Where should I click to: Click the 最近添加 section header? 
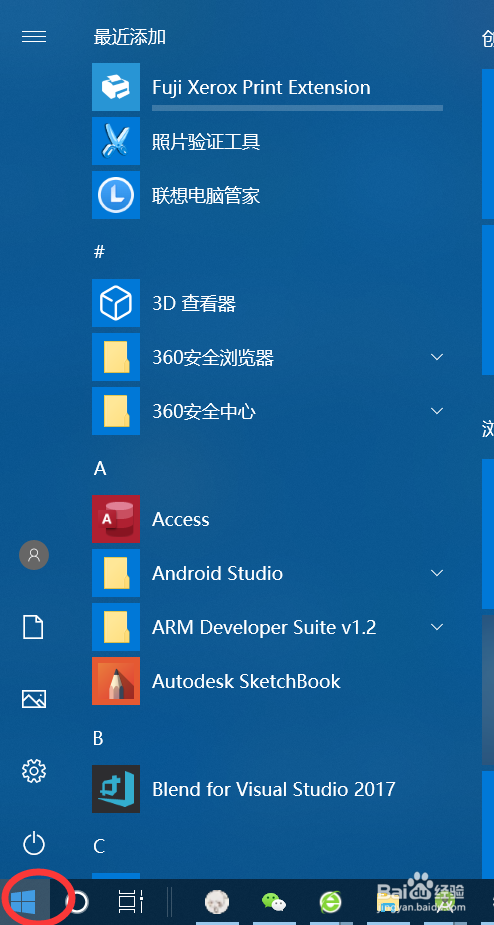pos(129,37)
